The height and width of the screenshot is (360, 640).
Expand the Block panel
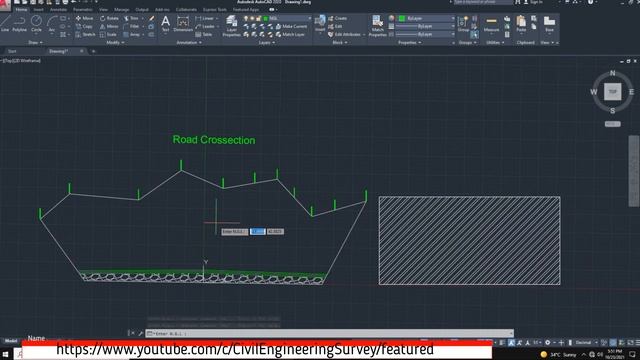[340, 42]
